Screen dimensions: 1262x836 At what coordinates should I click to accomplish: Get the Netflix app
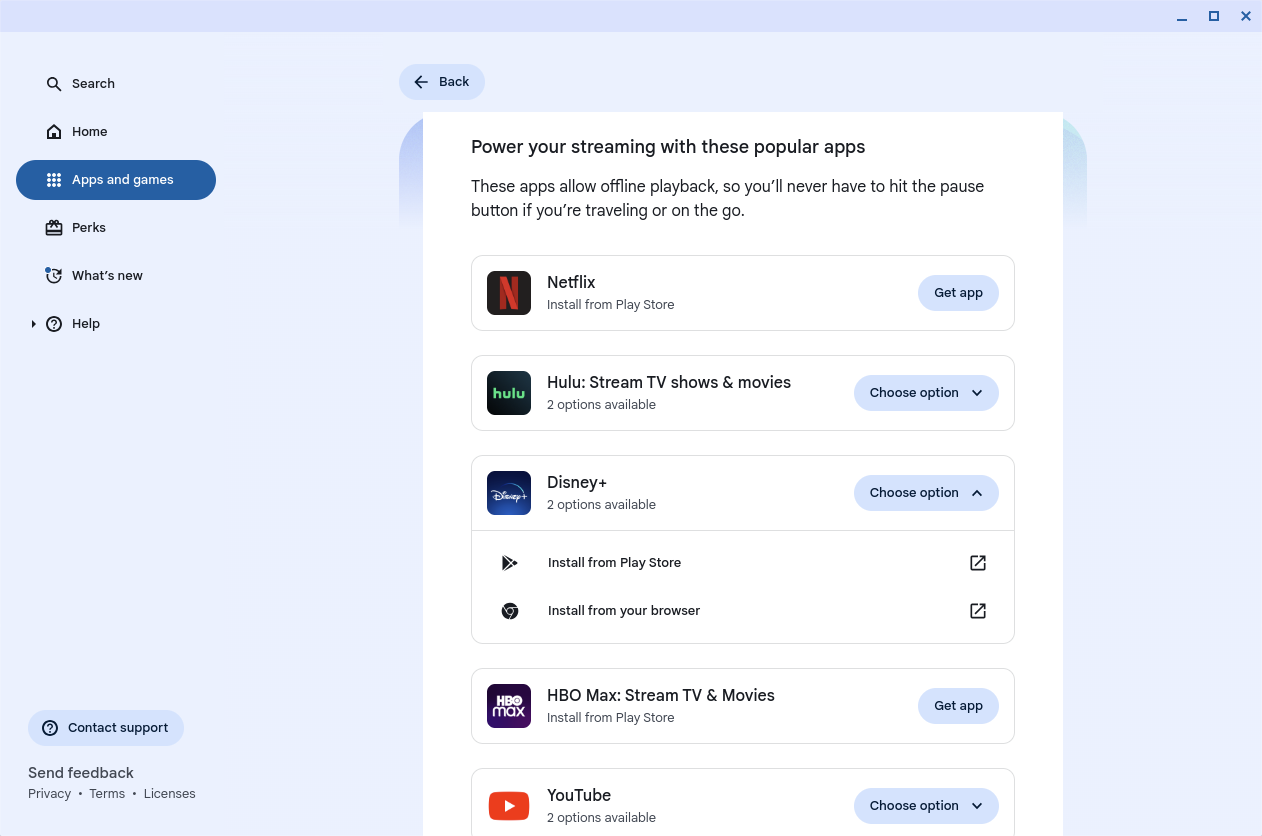click(x=957, y=293)
